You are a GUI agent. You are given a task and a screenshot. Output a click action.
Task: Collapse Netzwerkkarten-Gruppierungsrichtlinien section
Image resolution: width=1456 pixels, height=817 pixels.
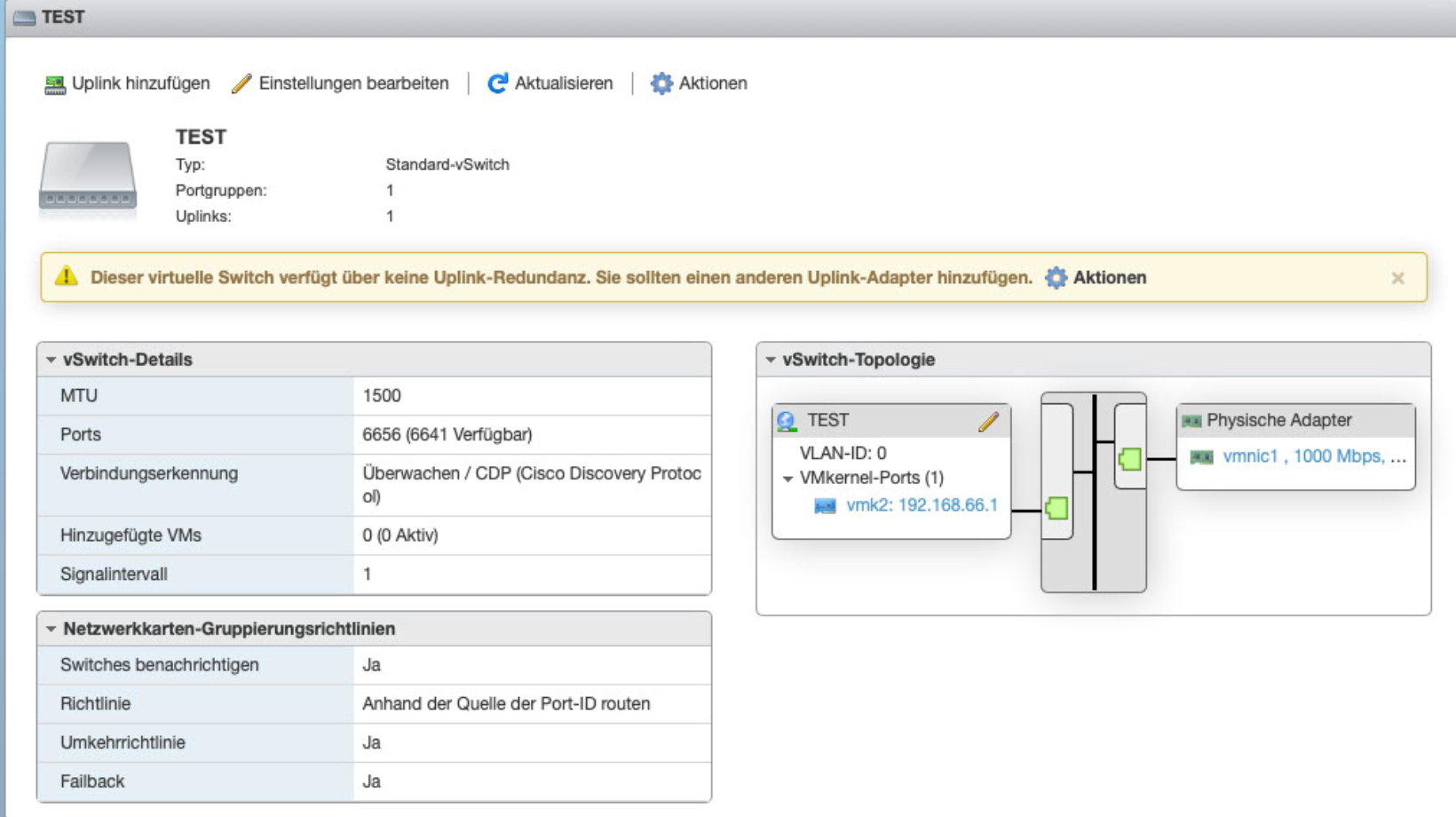tap(51, 629)
